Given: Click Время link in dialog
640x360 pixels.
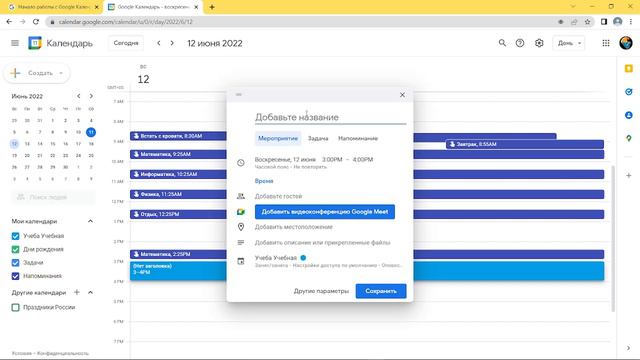Looking at the screenshot, I should [x=264, y=181].
